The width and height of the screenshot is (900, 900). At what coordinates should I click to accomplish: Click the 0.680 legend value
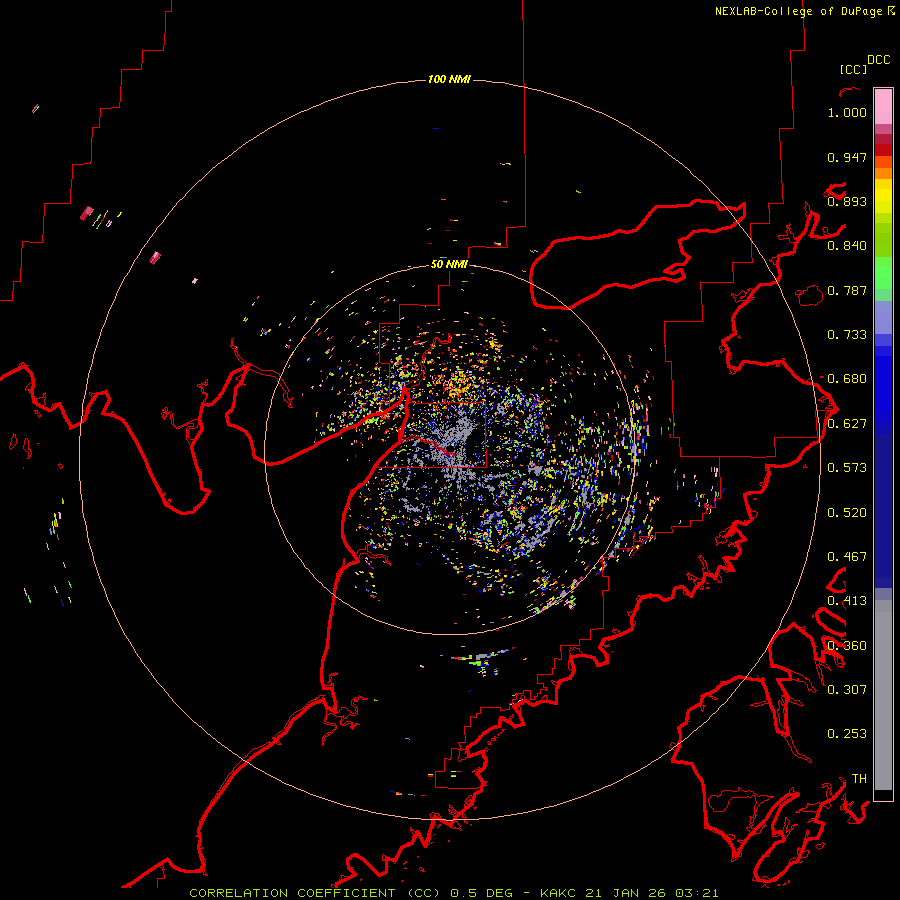point(847,379)
